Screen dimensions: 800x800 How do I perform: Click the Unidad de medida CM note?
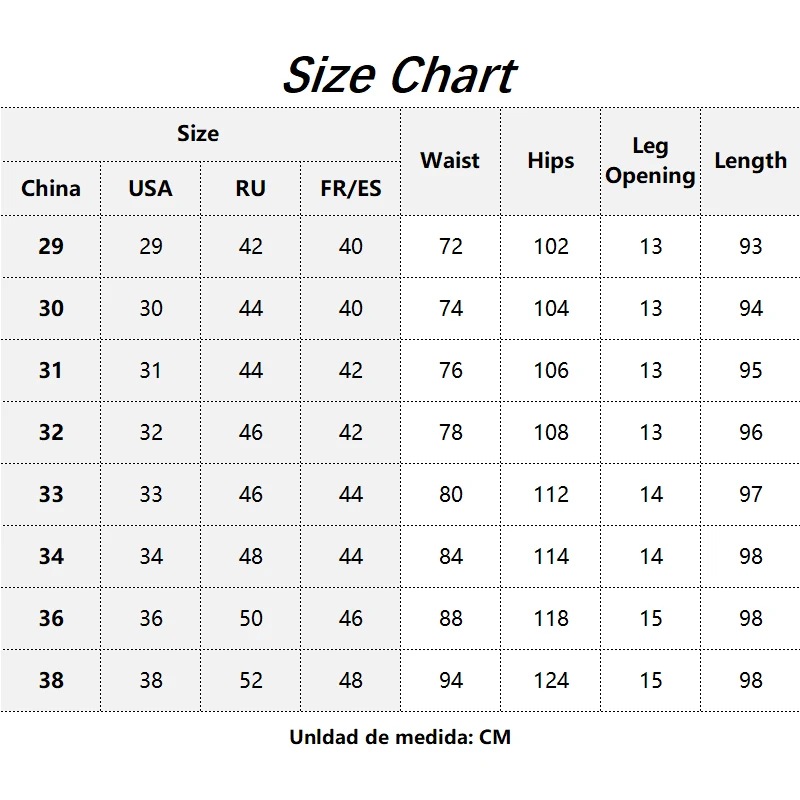pyautogui.click(x=399, y=738)
